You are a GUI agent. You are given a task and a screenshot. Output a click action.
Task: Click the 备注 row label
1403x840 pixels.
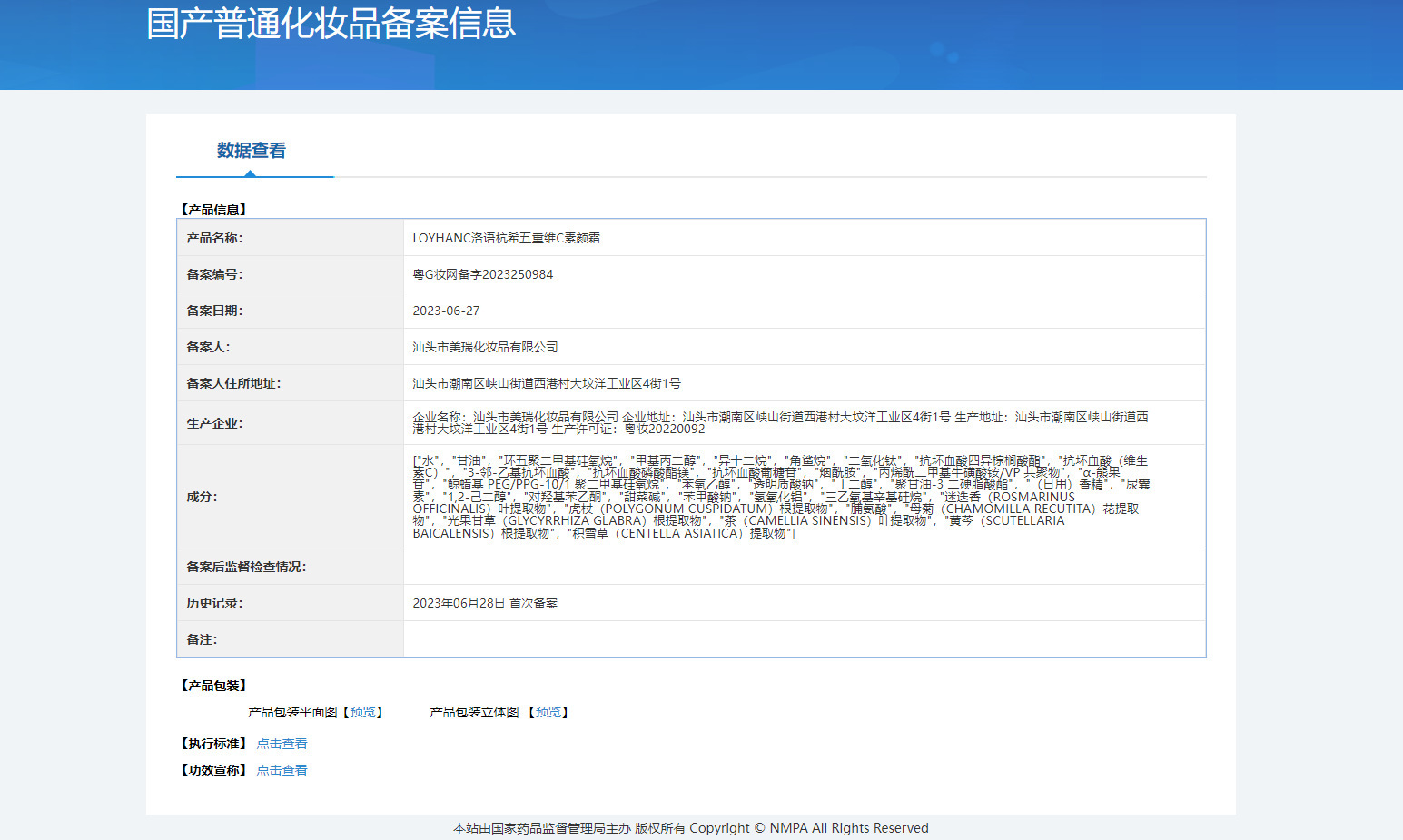point(202,639)
